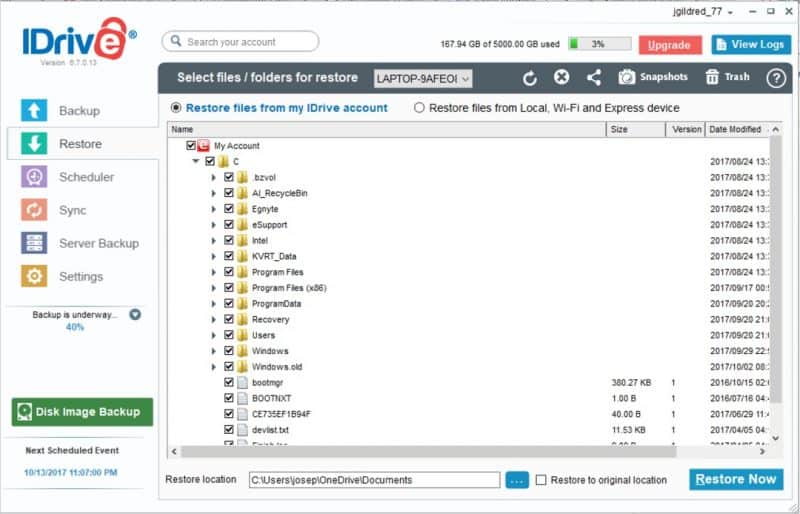Viewport: 800px width, 514px height.
Task: Open the Sync icon in sidebar
Action: coord(34,210)
